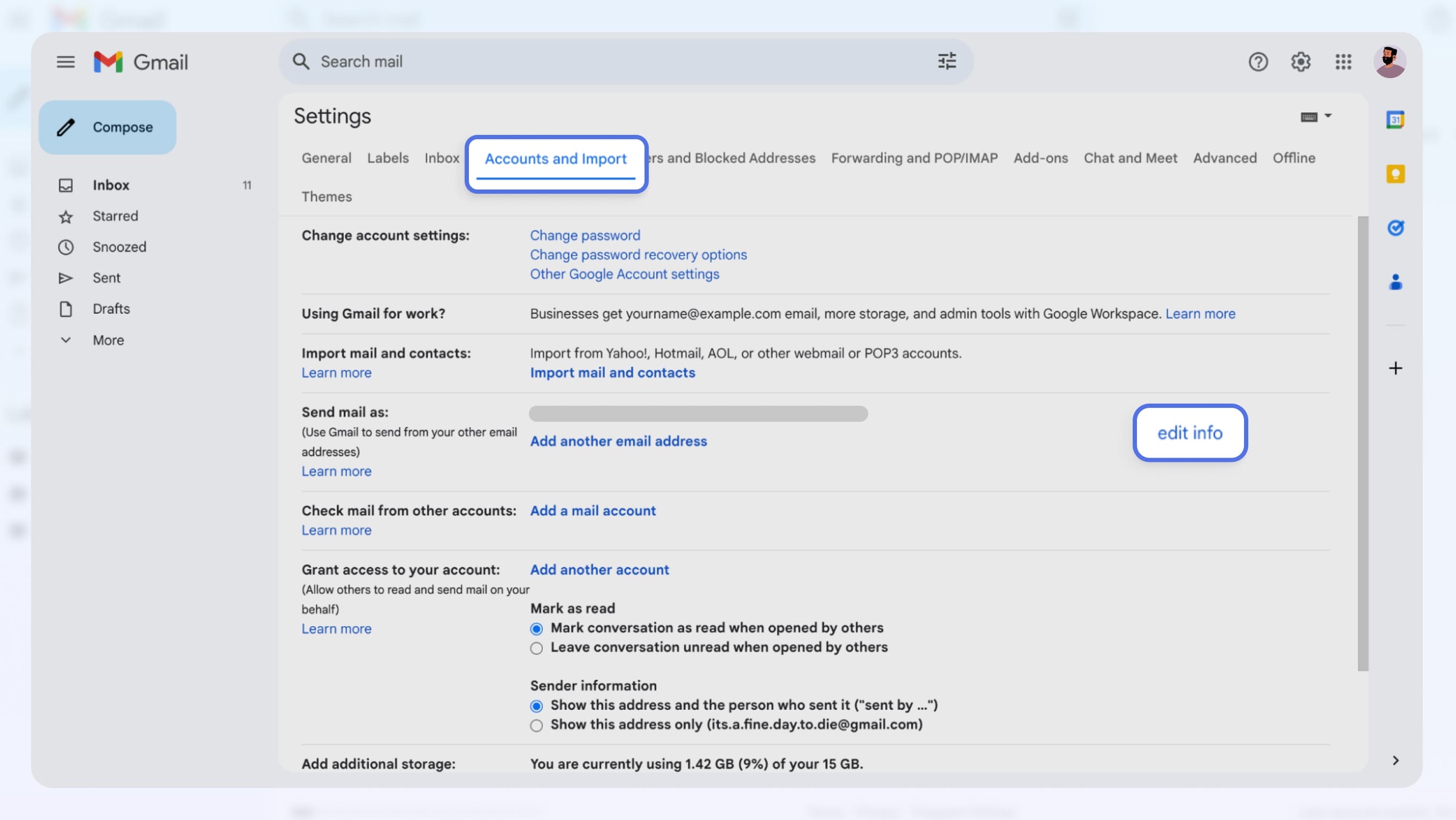This screenshot has width=1456, height=820.
Task: Switch to Chat and Meet tab
Action: click(x=1131, y=158)
